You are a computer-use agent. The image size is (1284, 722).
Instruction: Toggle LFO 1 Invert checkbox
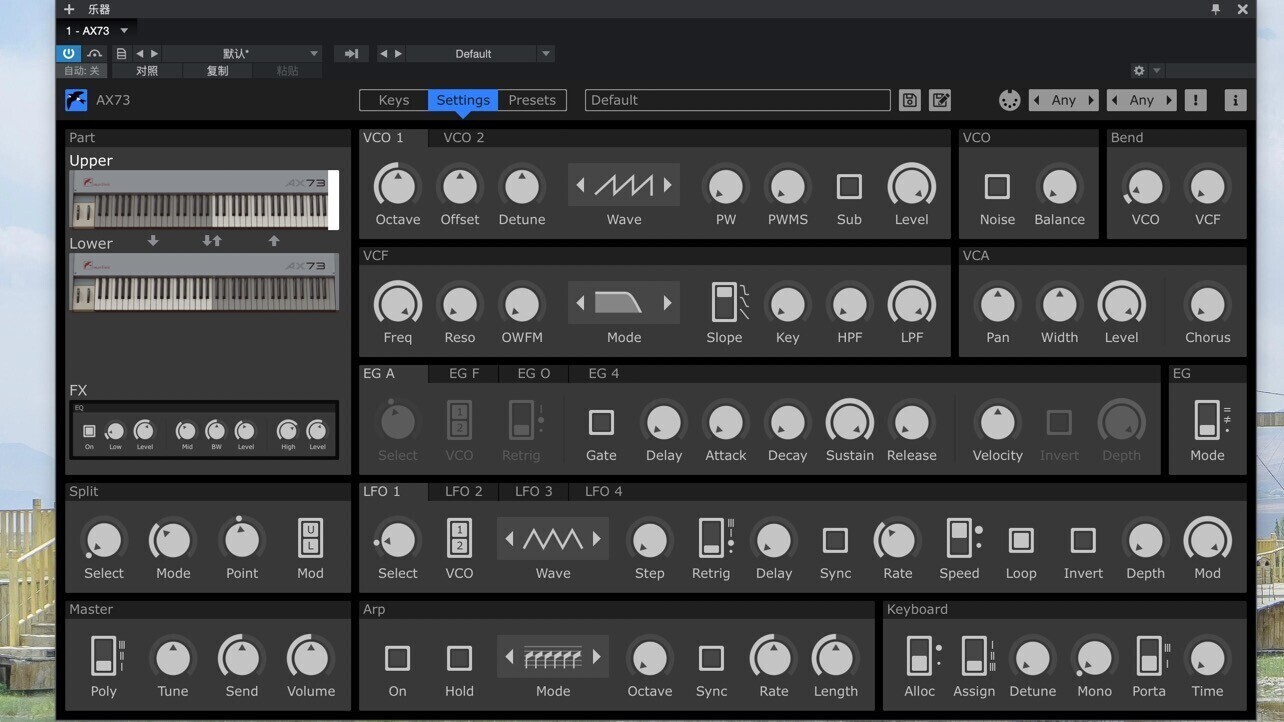1083,540
